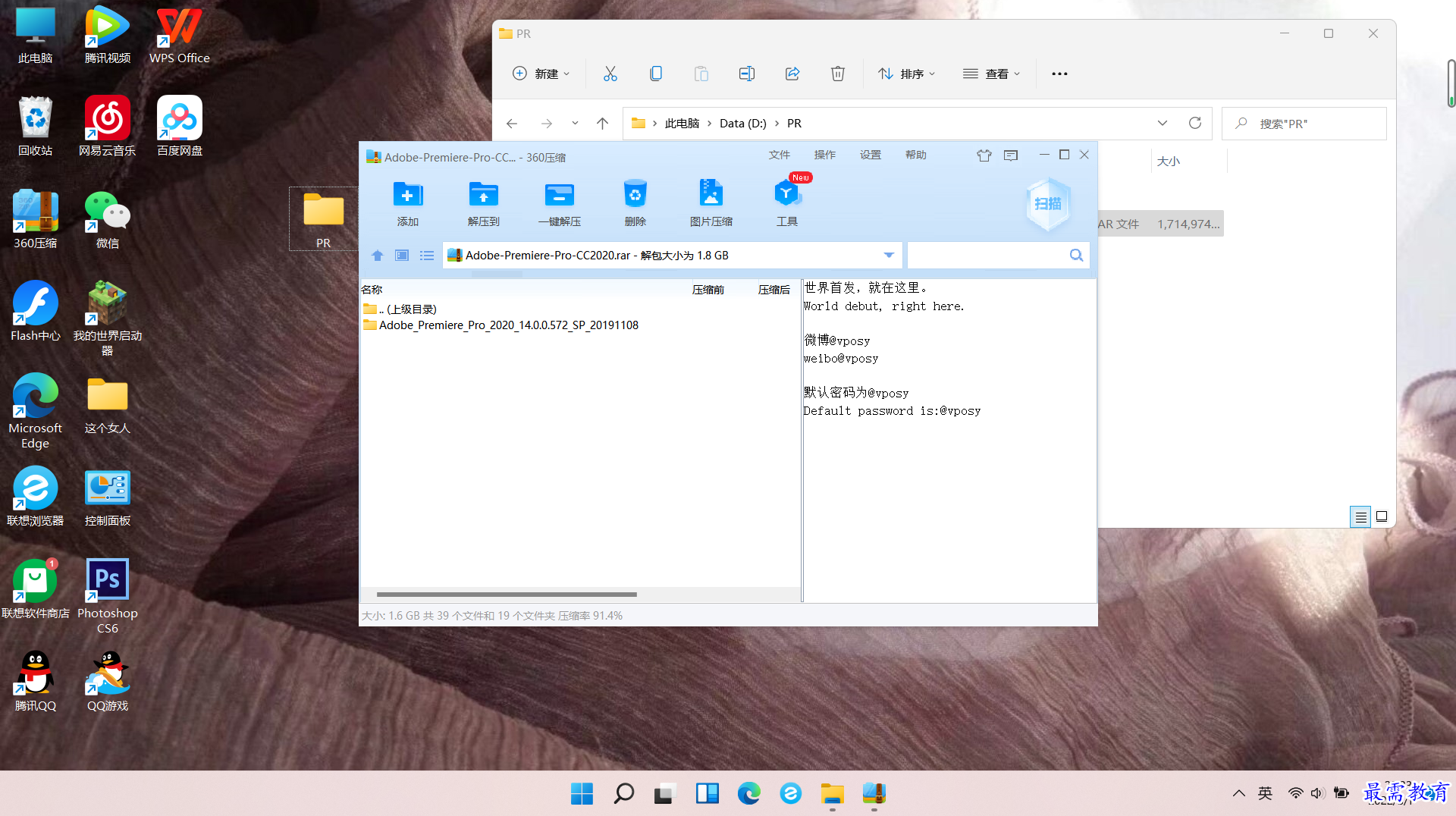Click the Delete trash icon in PR Explorer
Viewport: 1456px width, 816px height.
[x=838, y=74]
